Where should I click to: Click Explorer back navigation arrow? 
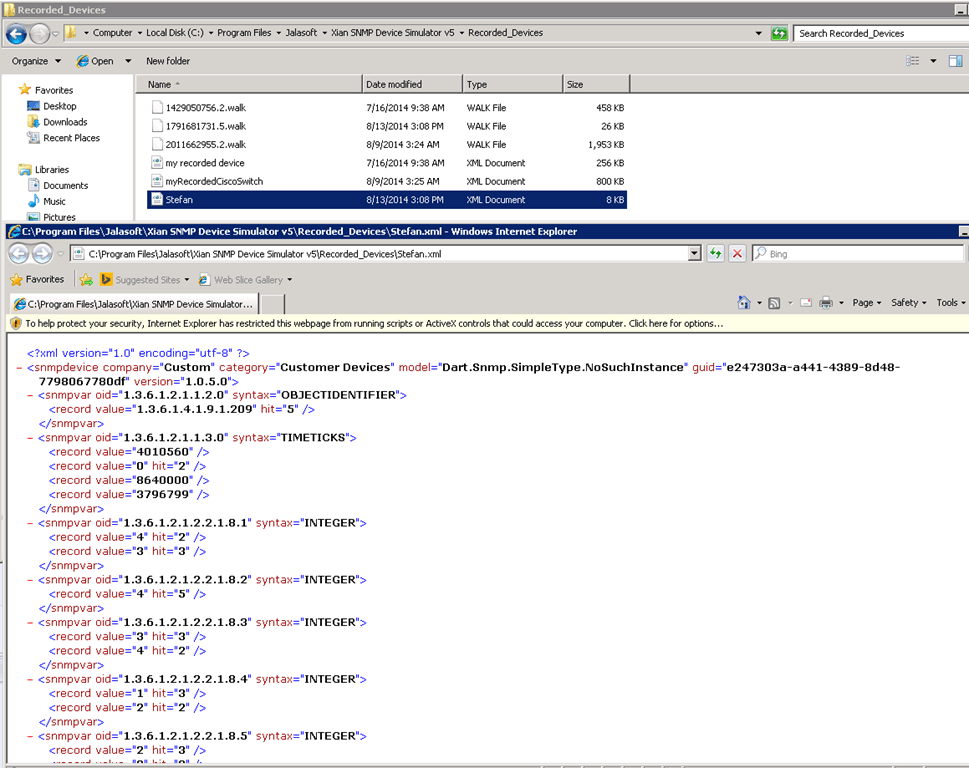pos(17,33)
